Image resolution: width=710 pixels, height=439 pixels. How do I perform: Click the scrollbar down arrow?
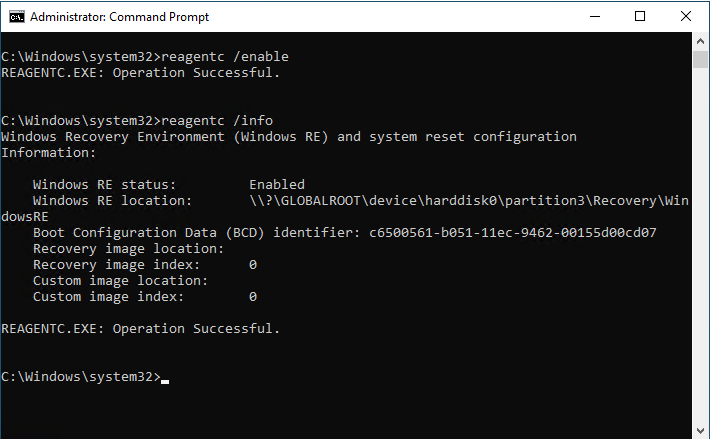(x=700, y=430)
